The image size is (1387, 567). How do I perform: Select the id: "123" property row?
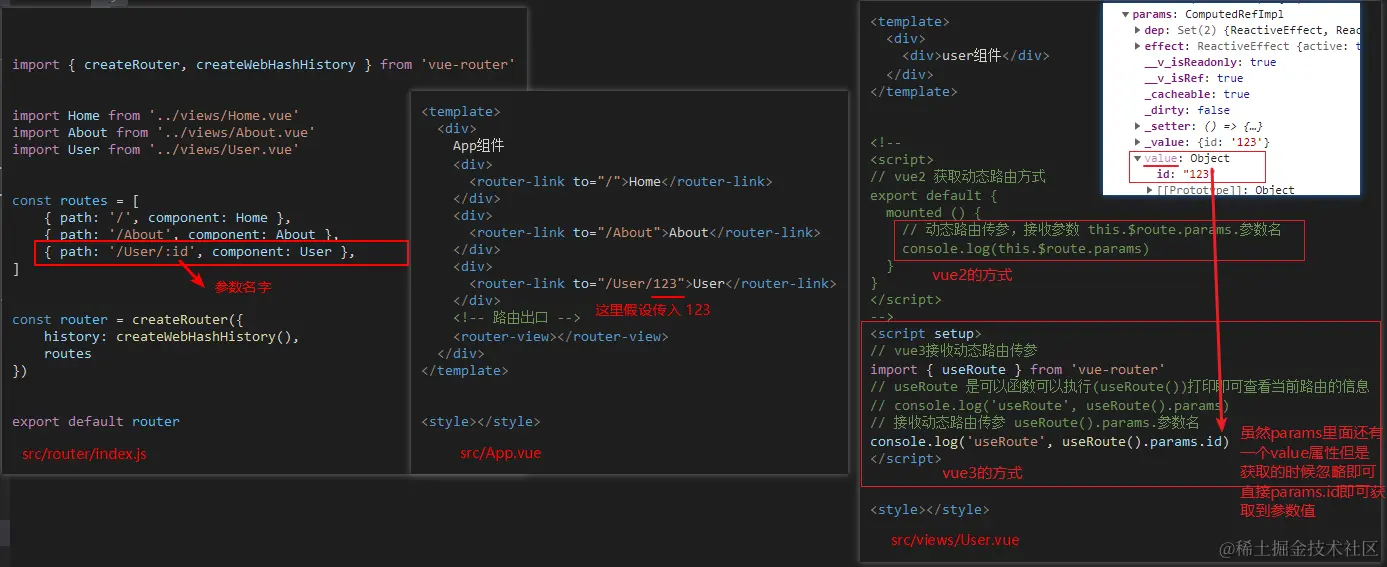pos(1185,174)
